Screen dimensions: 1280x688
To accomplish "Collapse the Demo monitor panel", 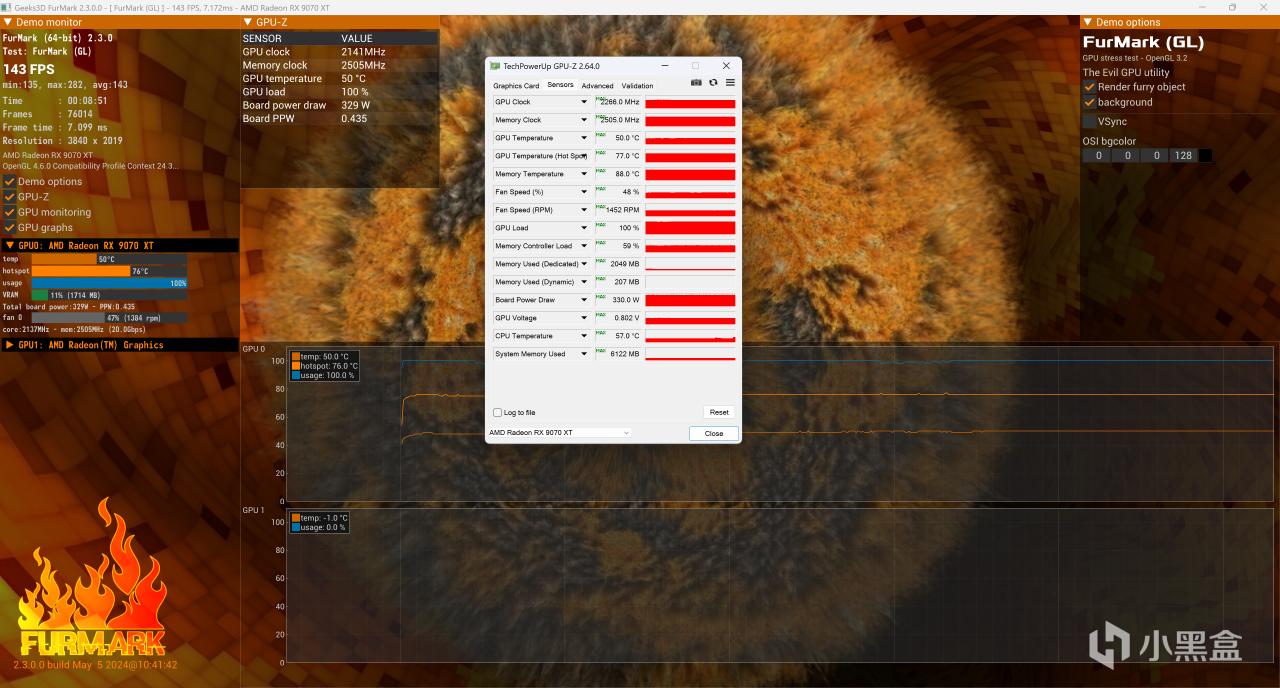I will click(x=9, y=22).
